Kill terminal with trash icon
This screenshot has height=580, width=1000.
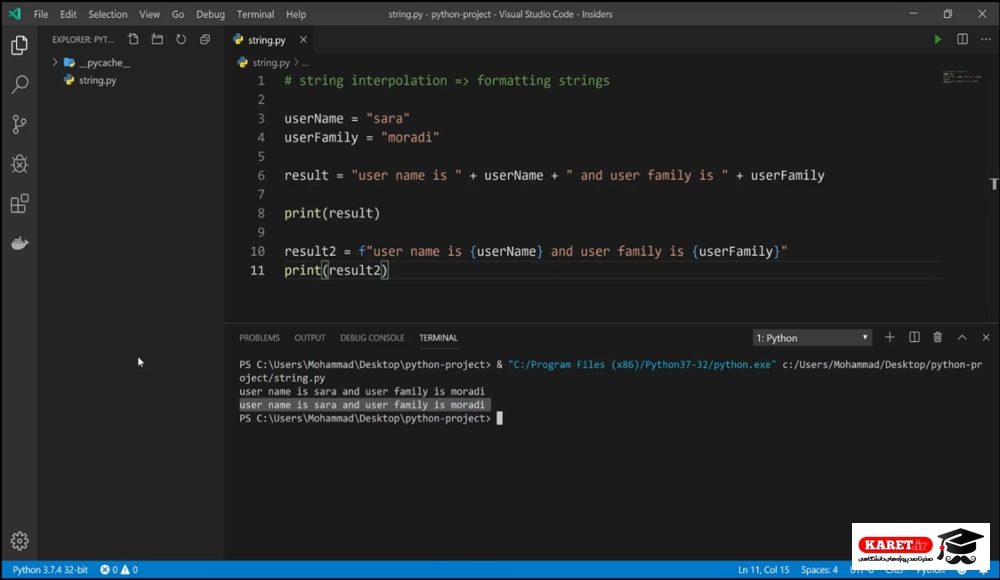coord(938,338)
